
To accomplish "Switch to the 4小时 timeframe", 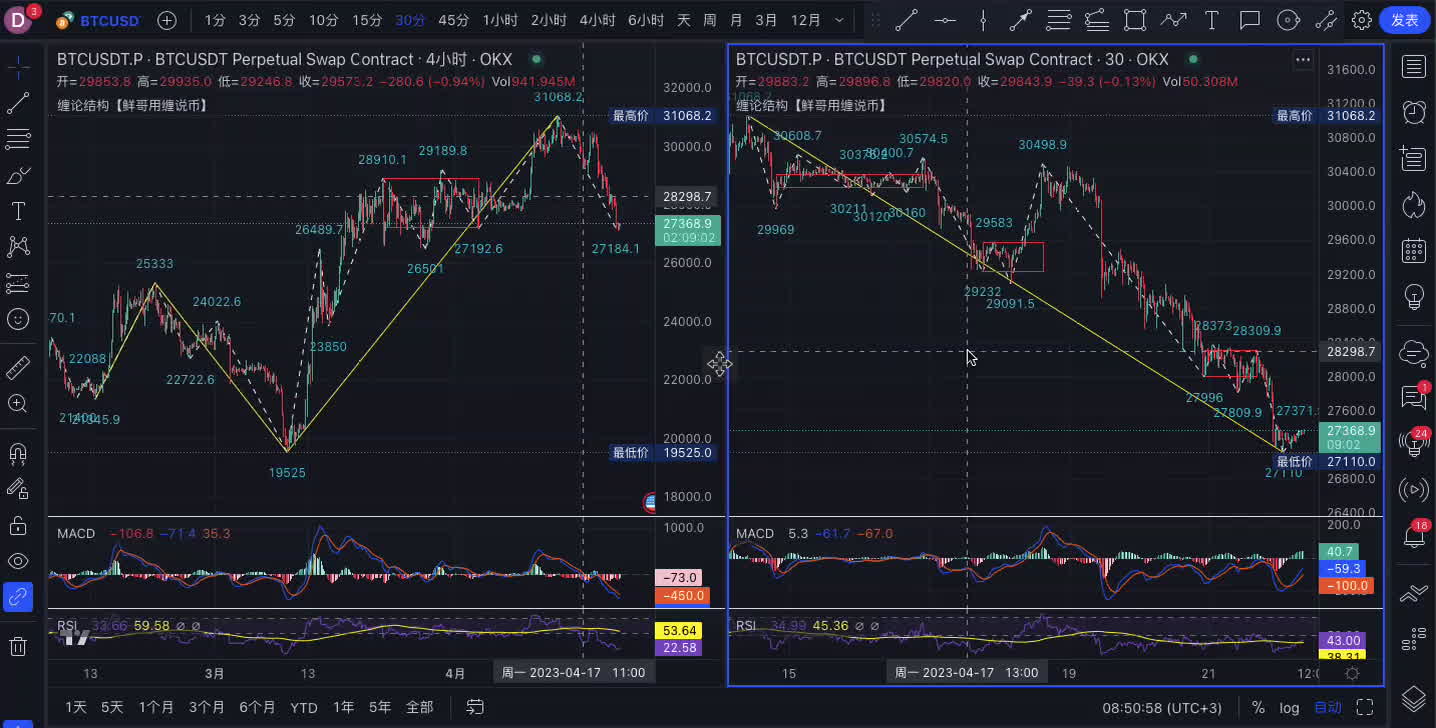I will pos(596,20).
